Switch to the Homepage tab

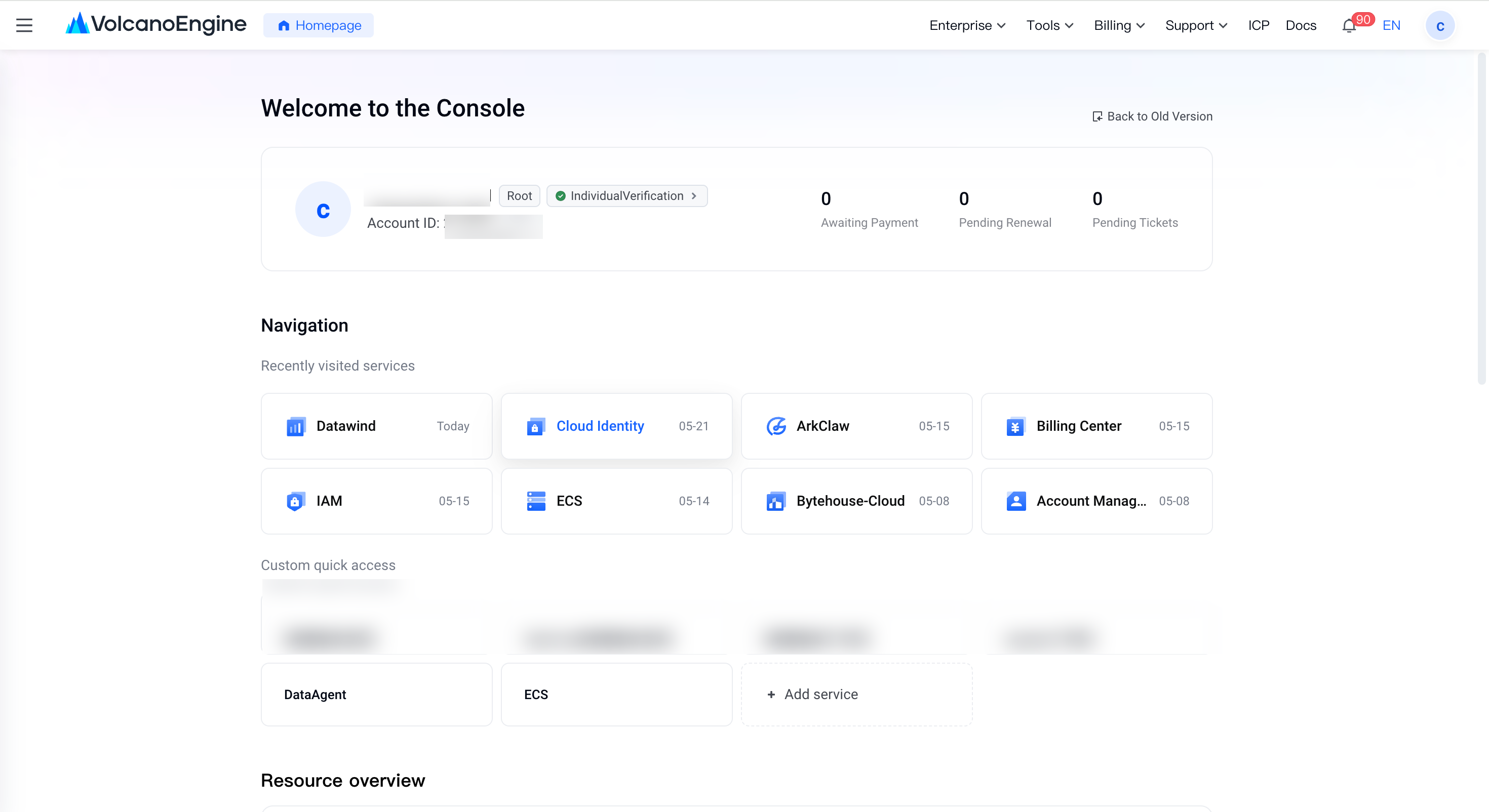click(x=319, y=25)
